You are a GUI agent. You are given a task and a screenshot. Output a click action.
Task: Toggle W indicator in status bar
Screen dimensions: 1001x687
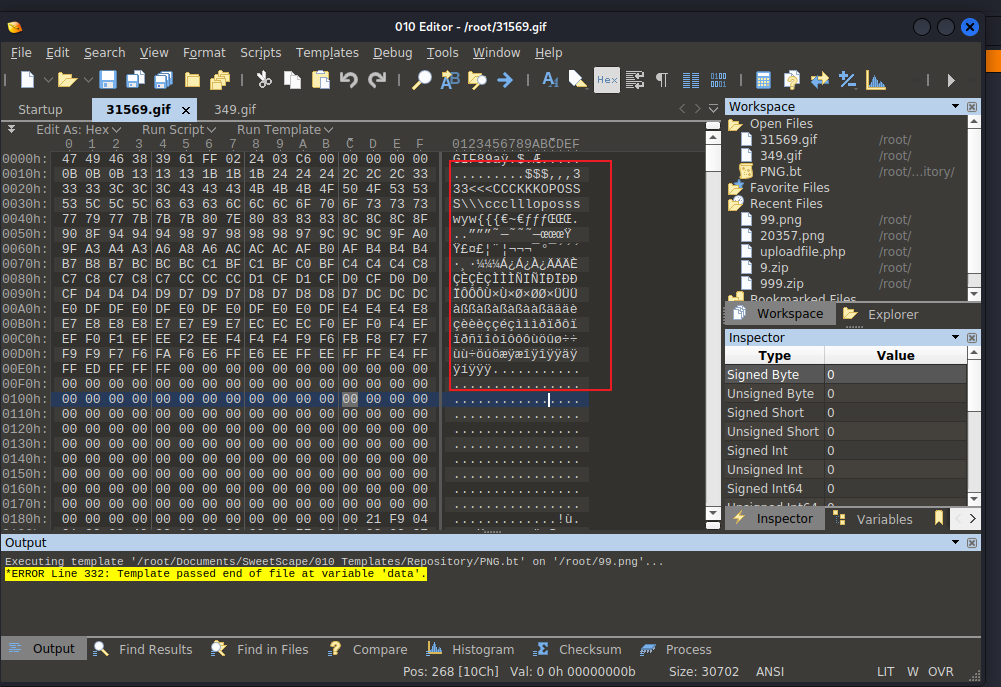[913, 672]
